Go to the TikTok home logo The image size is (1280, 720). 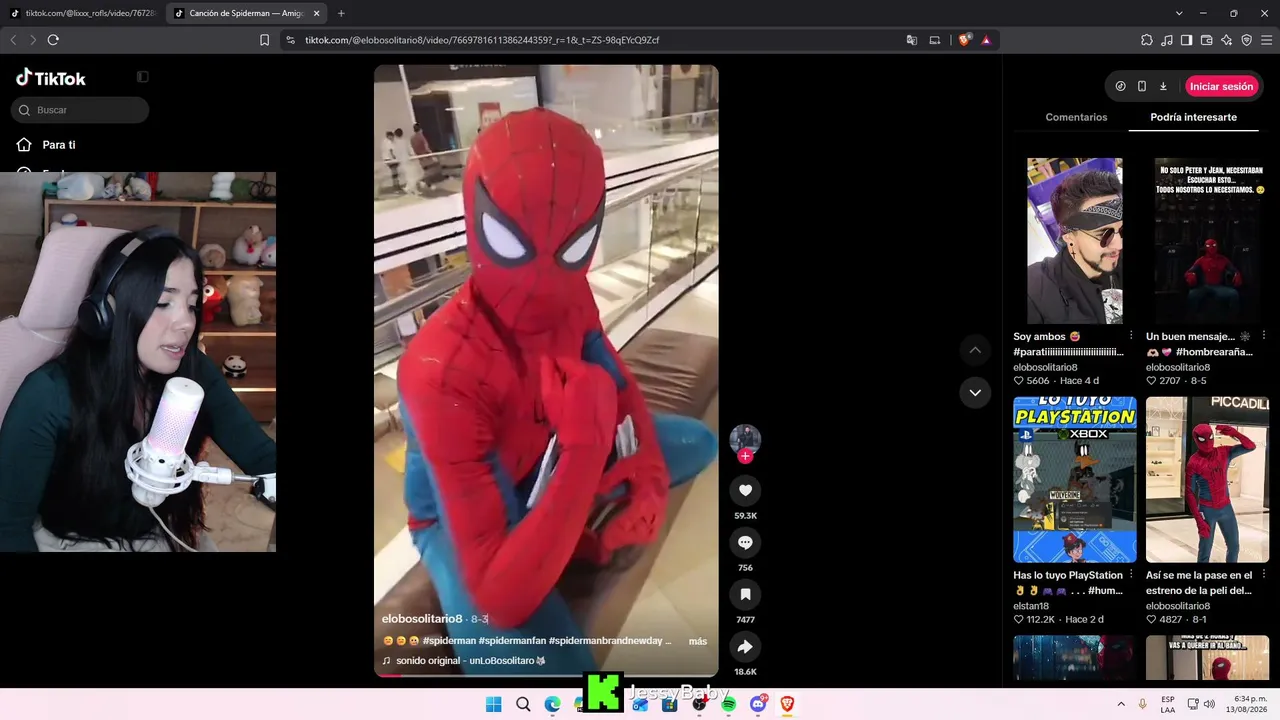51,78
